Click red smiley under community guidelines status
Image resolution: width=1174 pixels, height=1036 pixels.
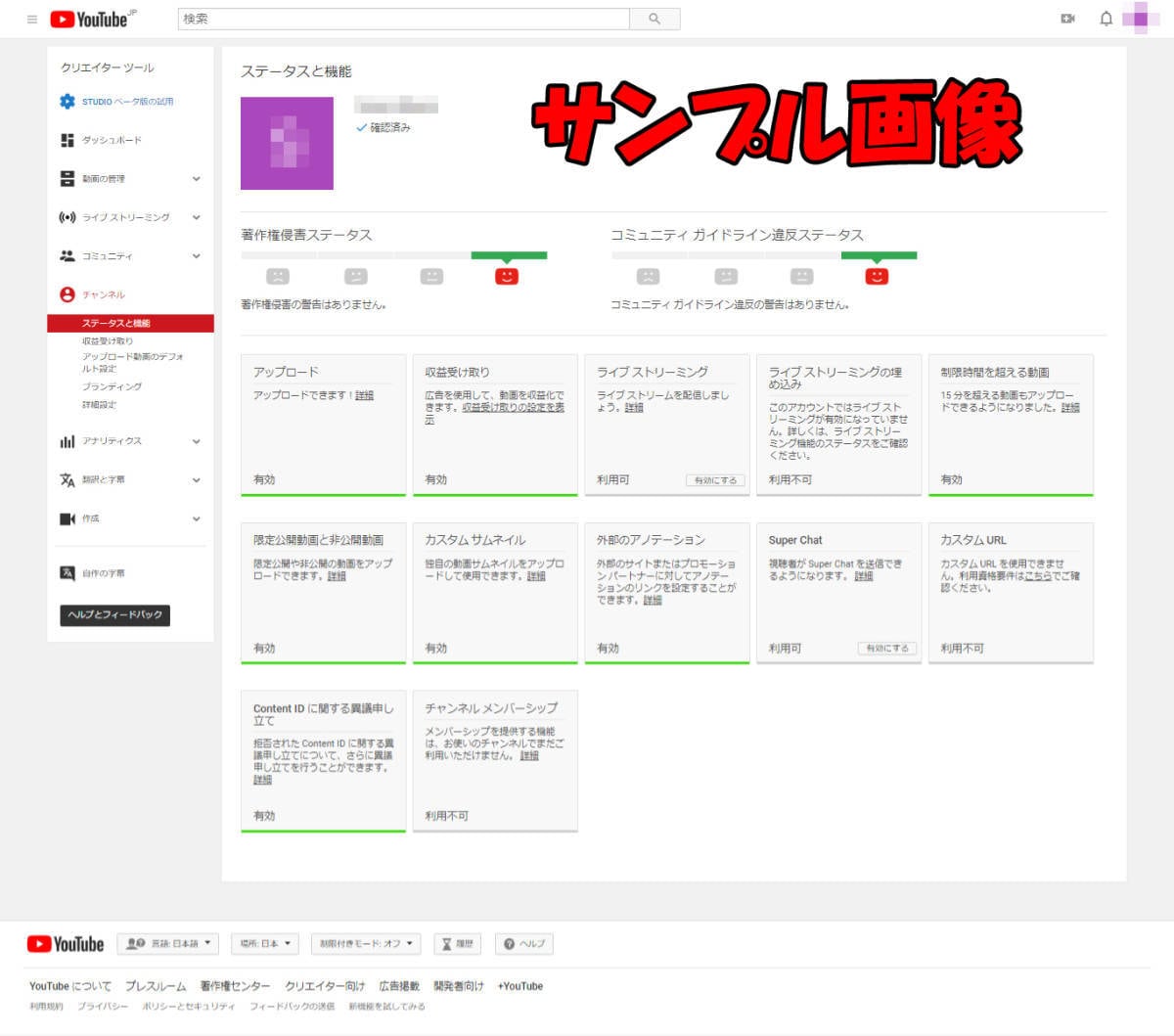[x=877, y=277]
